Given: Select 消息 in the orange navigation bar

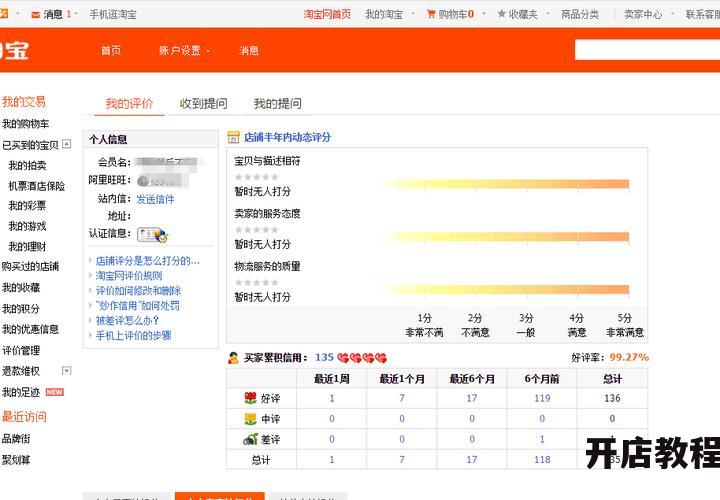Looking at the screenshot, I should (x=249, y=51).
